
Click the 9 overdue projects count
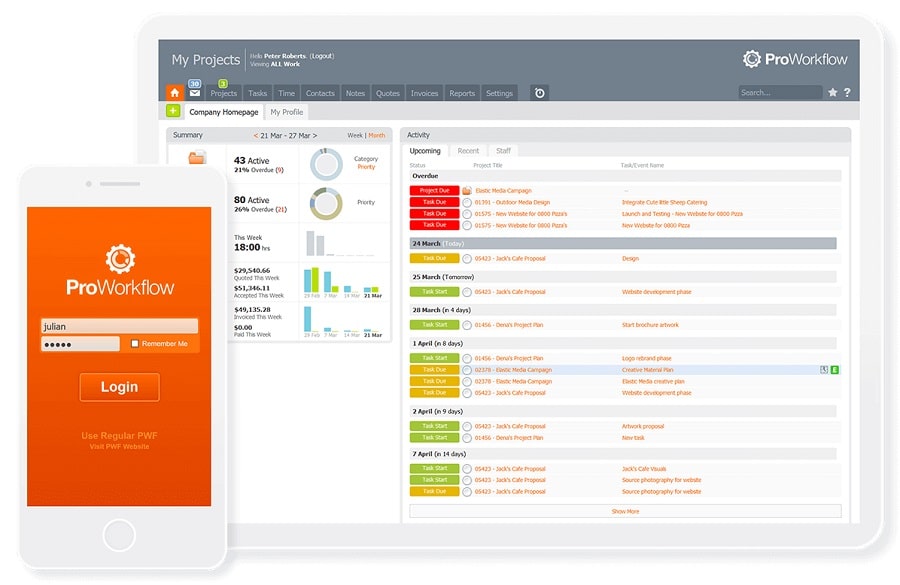point(280,170)
